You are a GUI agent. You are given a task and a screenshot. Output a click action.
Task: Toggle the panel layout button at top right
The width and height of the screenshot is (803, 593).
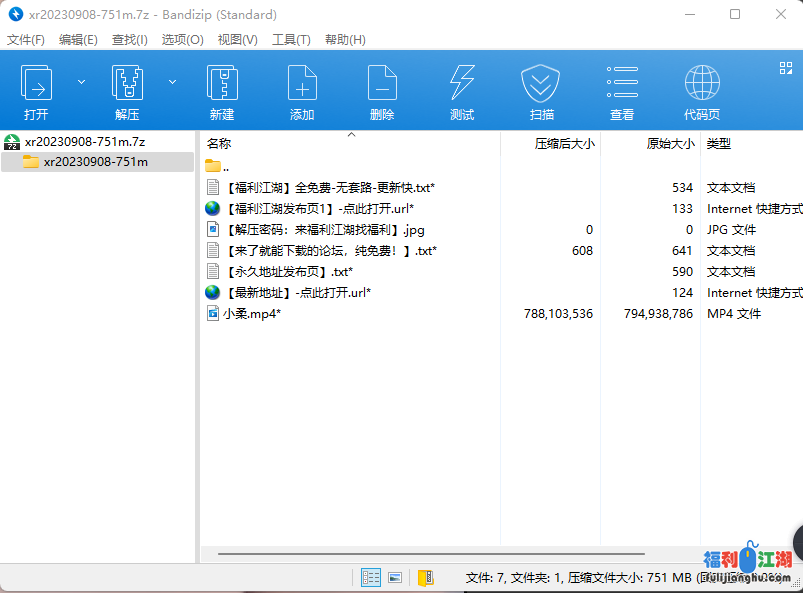click(784, 68)
